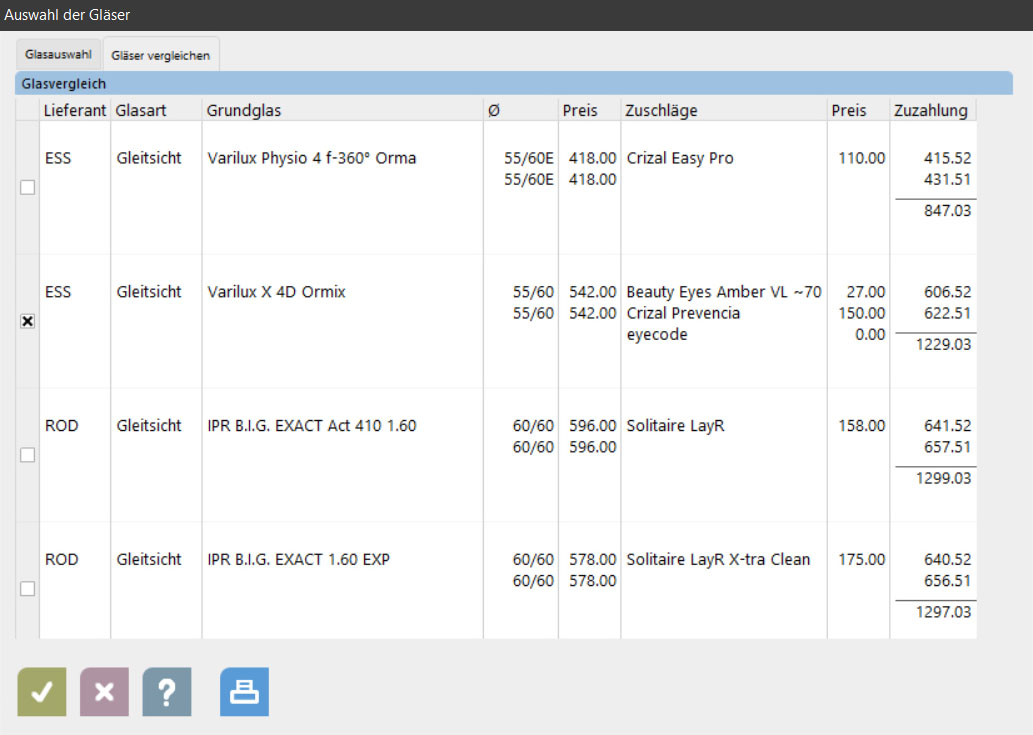Click the Glasart column header
The width and height of the screenshot is (1033, 735).
(x=142, y=110)
